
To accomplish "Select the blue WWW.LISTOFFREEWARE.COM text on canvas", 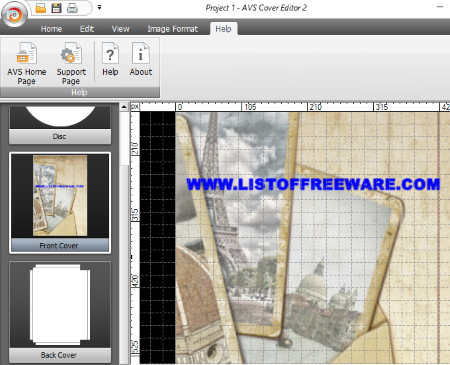I will click(313, 184).
